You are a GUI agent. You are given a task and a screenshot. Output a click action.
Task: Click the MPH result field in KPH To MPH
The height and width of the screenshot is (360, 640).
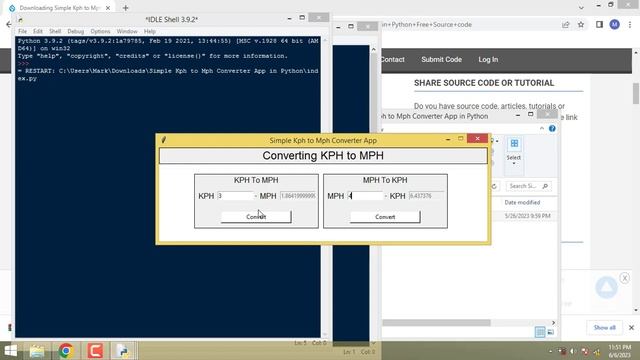pyautogui.click(x=298, y=196)
